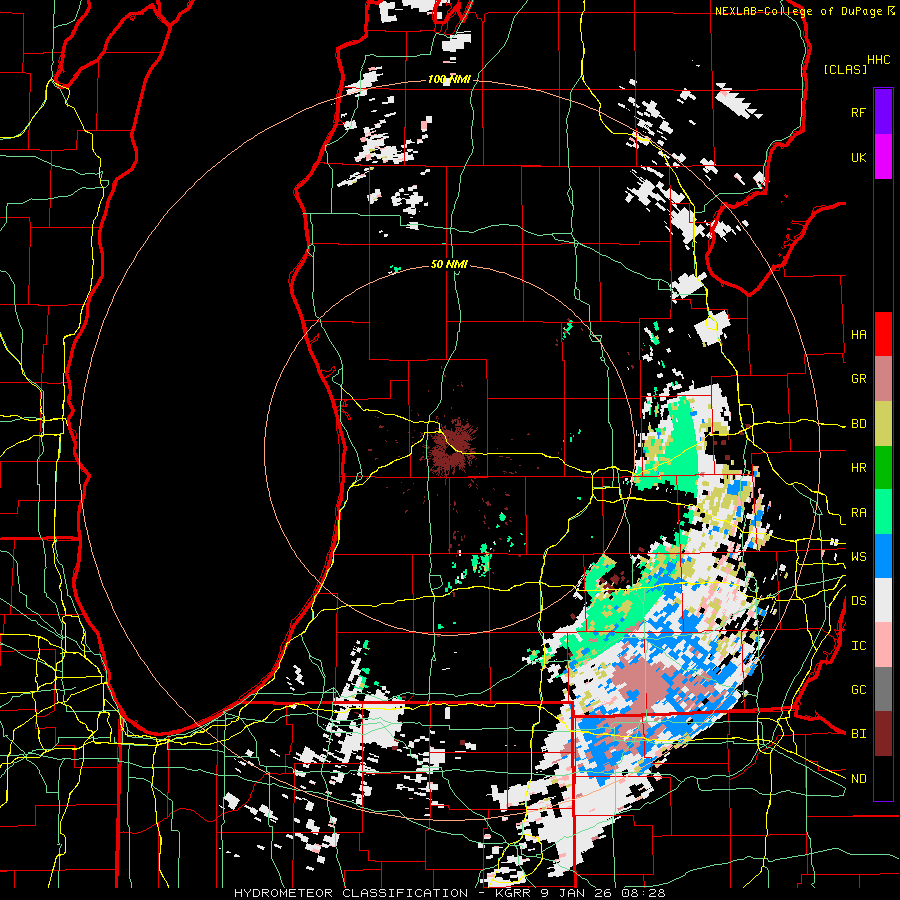The width and height of the screenshot is (900, 900).
Task: Click the HA legend label
Action: 858,334
